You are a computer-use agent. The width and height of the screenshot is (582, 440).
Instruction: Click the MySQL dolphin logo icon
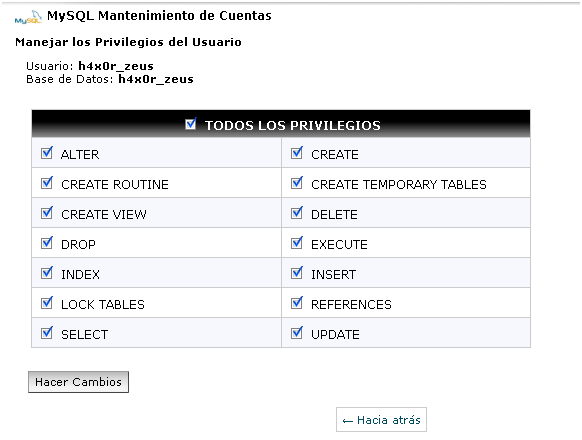pyautogui.click(x=28, y=17)
